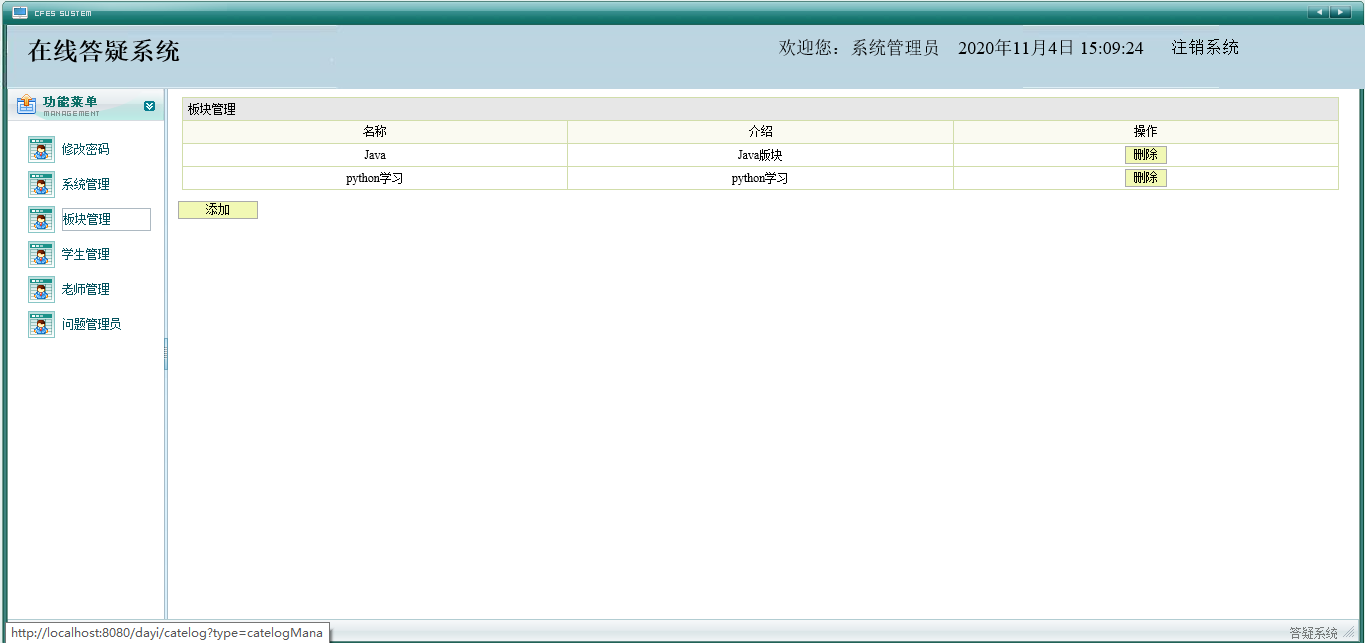1365x643 pixels.
Task: Click the 介绍 column header
Action: 760,132
